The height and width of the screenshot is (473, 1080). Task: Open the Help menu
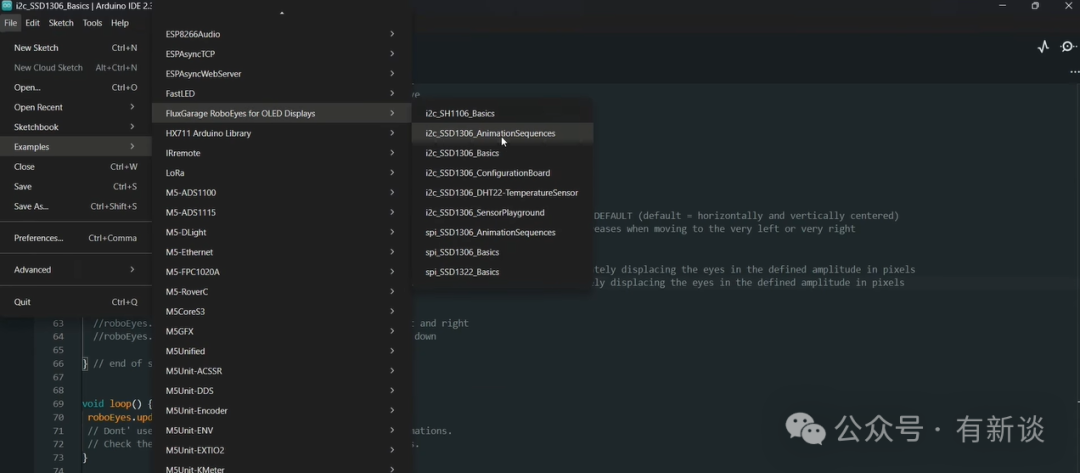120,23
